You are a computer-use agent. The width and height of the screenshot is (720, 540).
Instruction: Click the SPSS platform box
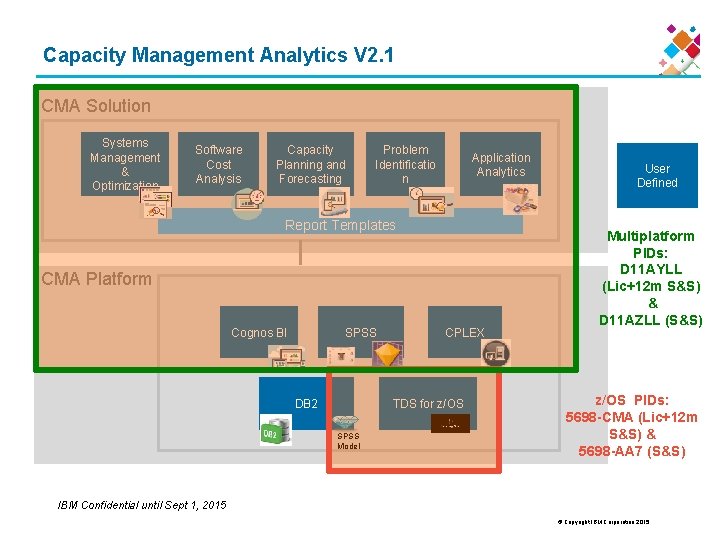pyautogui.click(x=361, y=332)
